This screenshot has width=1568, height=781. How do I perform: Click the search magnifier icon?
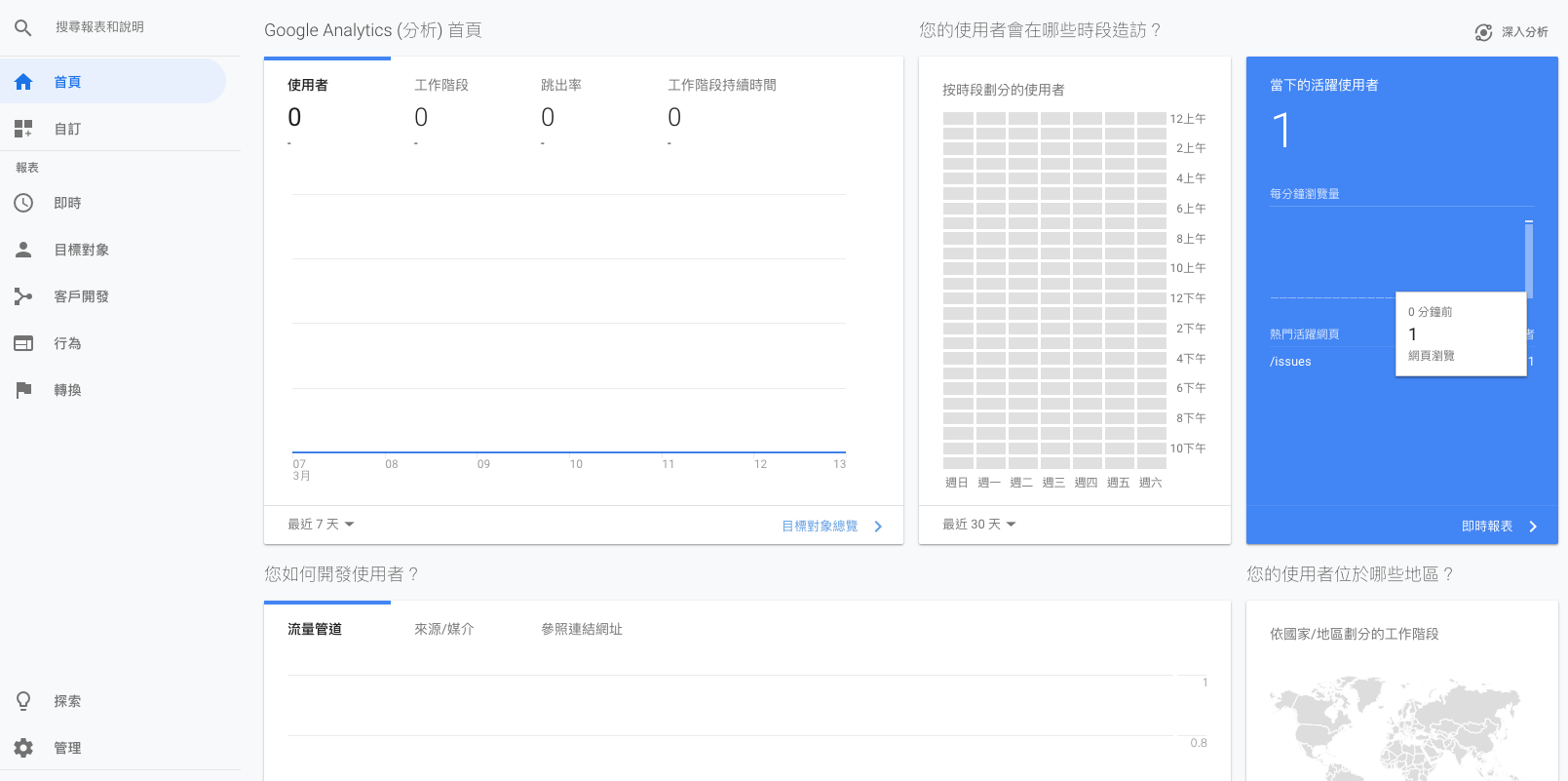[23, 28]
